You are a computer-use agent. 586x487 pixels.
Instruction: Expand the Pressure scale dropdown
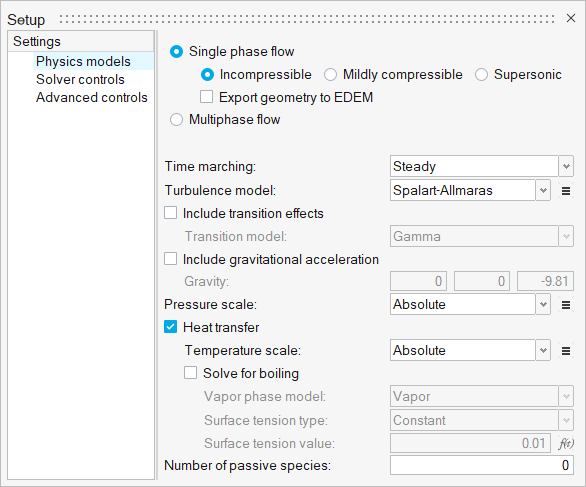[x=470, y=304]
